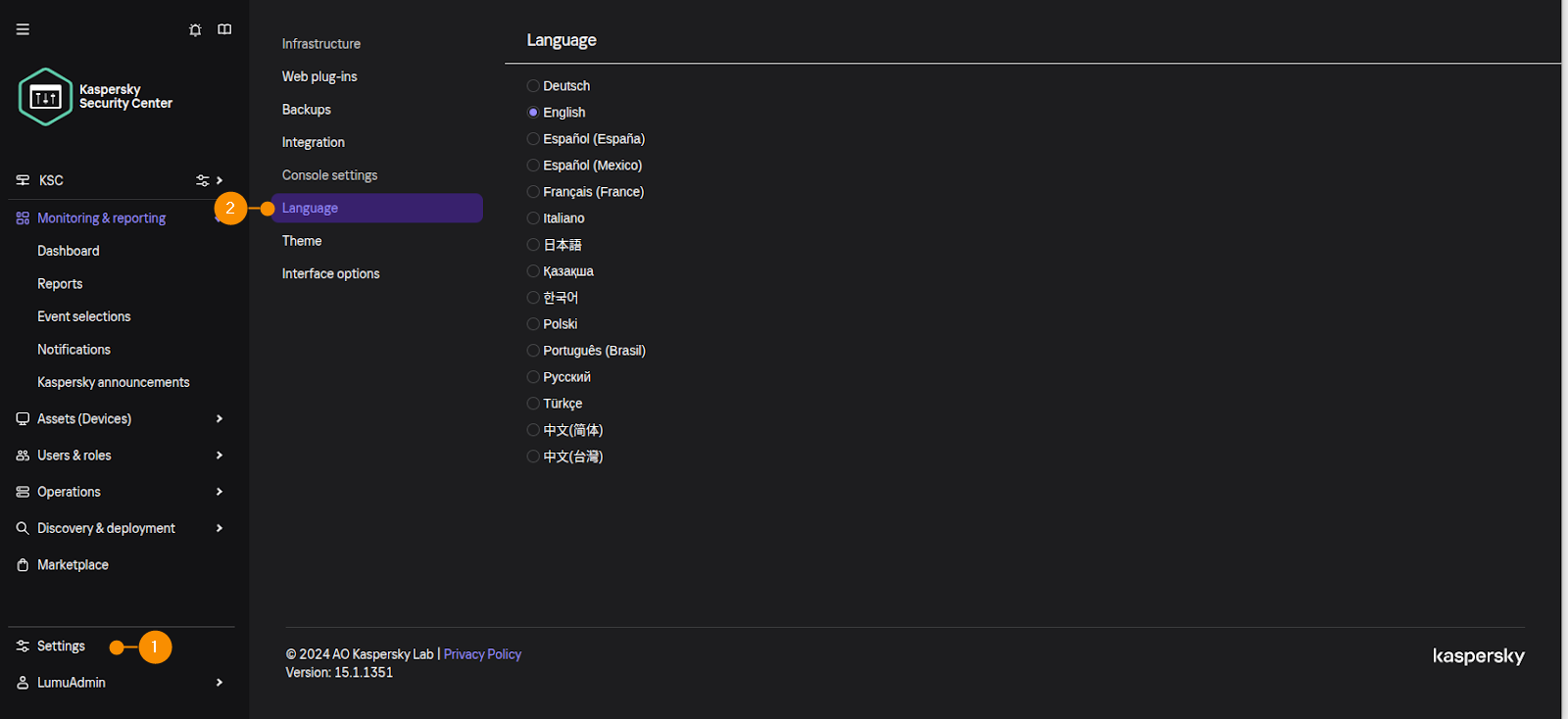
Task: Open the bug report icon
Action: tap(195, 29)
